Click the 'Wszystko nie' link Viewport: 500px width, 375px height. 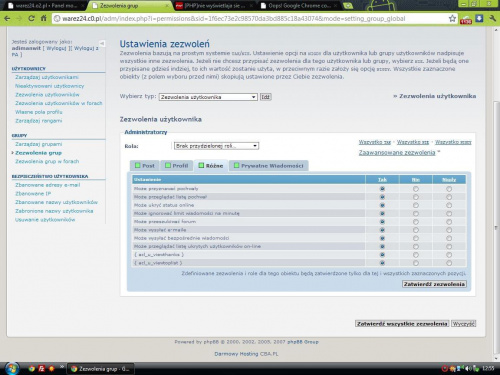coord(413,142)
